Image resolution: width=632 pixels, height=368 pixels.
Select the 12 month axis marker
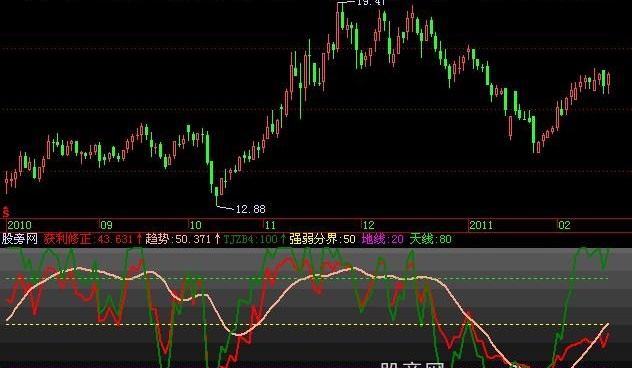pos(368,225)
